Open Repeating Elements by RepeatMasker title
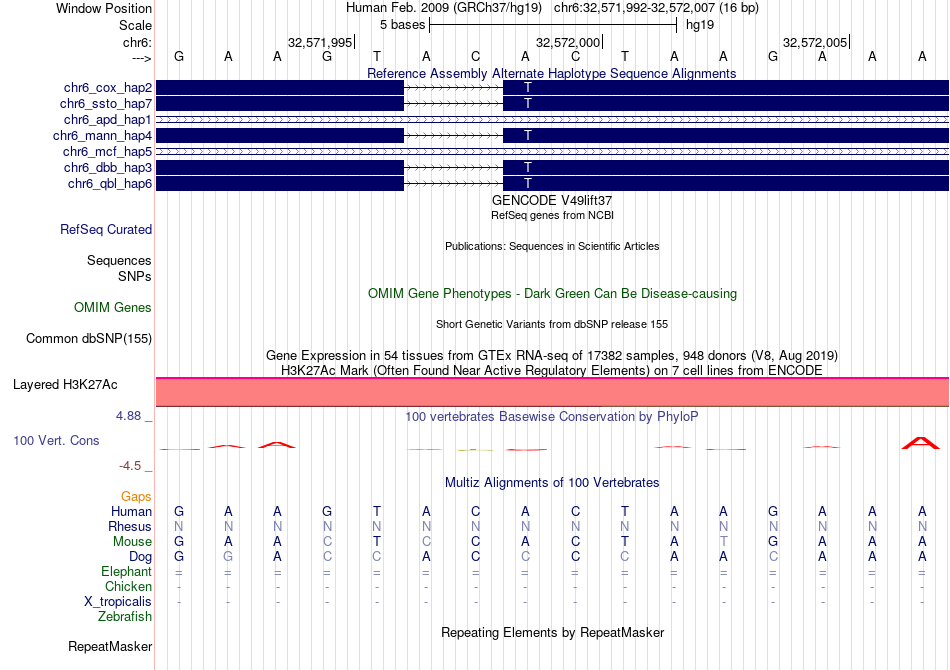 pyautogui.click(x=552, y=632)
